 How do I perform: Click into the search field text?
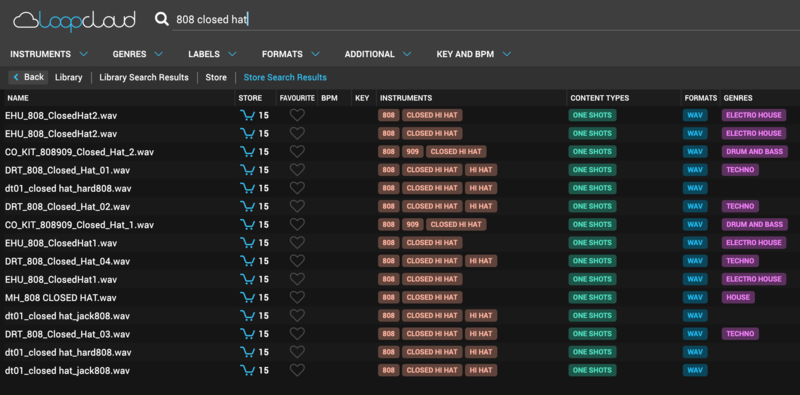[x=212, y=20]
